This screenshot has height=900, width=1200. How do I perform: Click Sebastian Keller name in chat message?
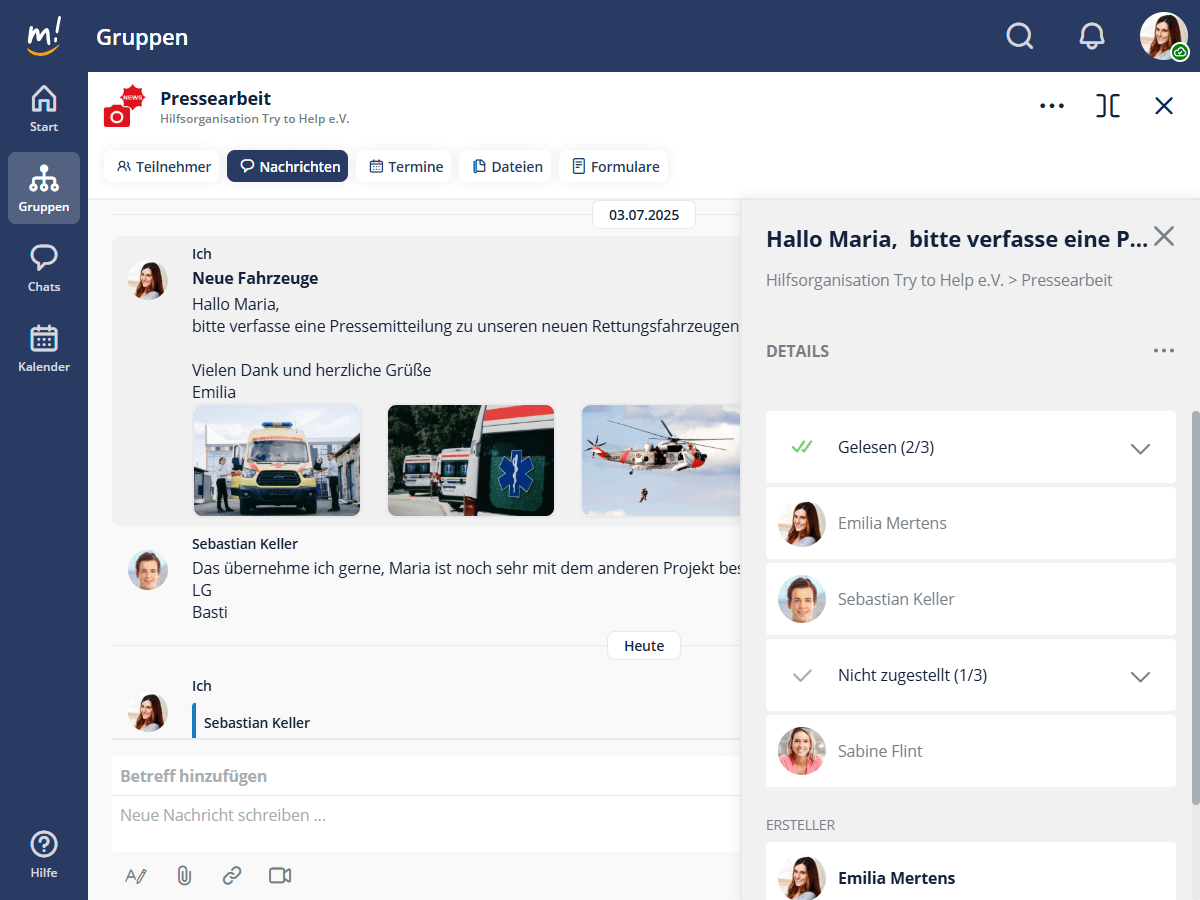(x=245, y=544)
